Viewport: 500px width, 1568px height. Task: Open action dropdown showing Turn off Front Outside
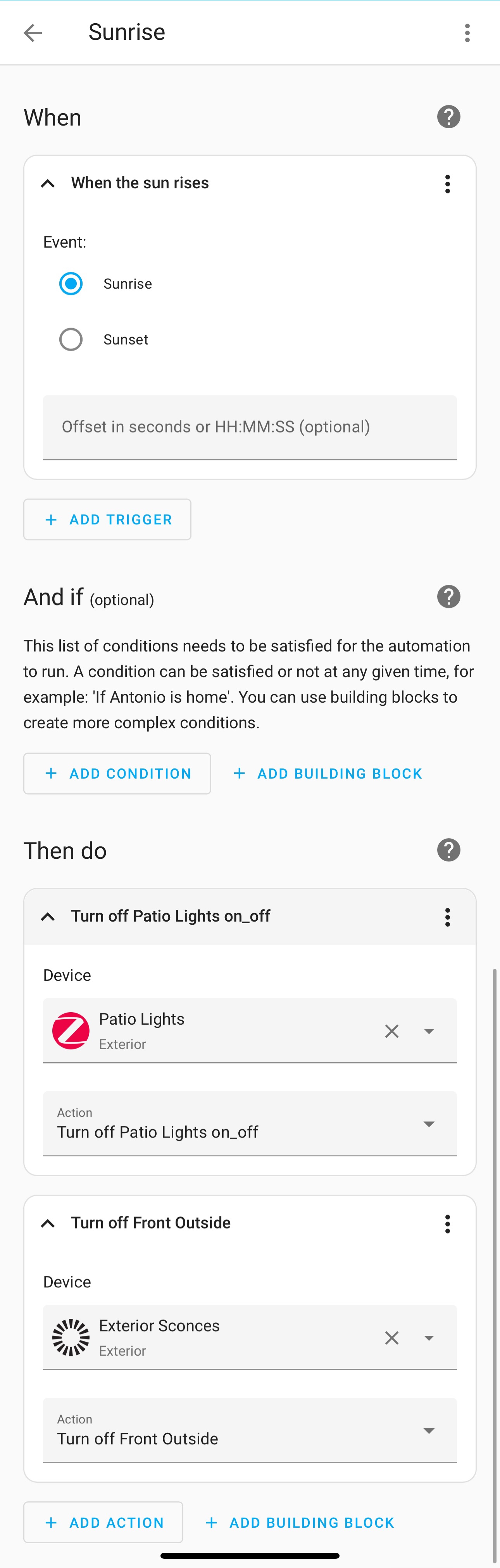[429, 1430]
